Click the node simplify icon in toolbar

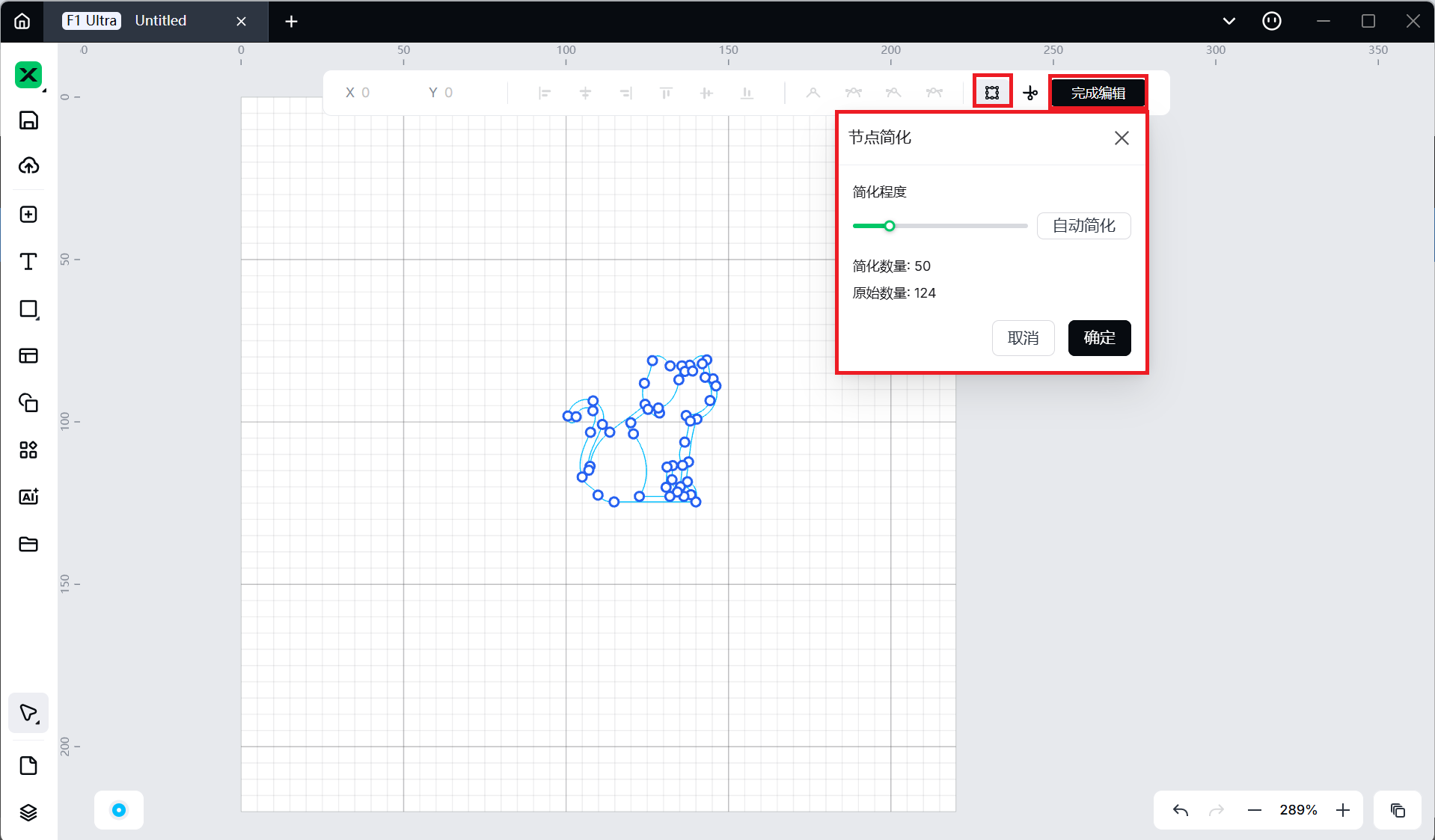[x=992, y=93]
